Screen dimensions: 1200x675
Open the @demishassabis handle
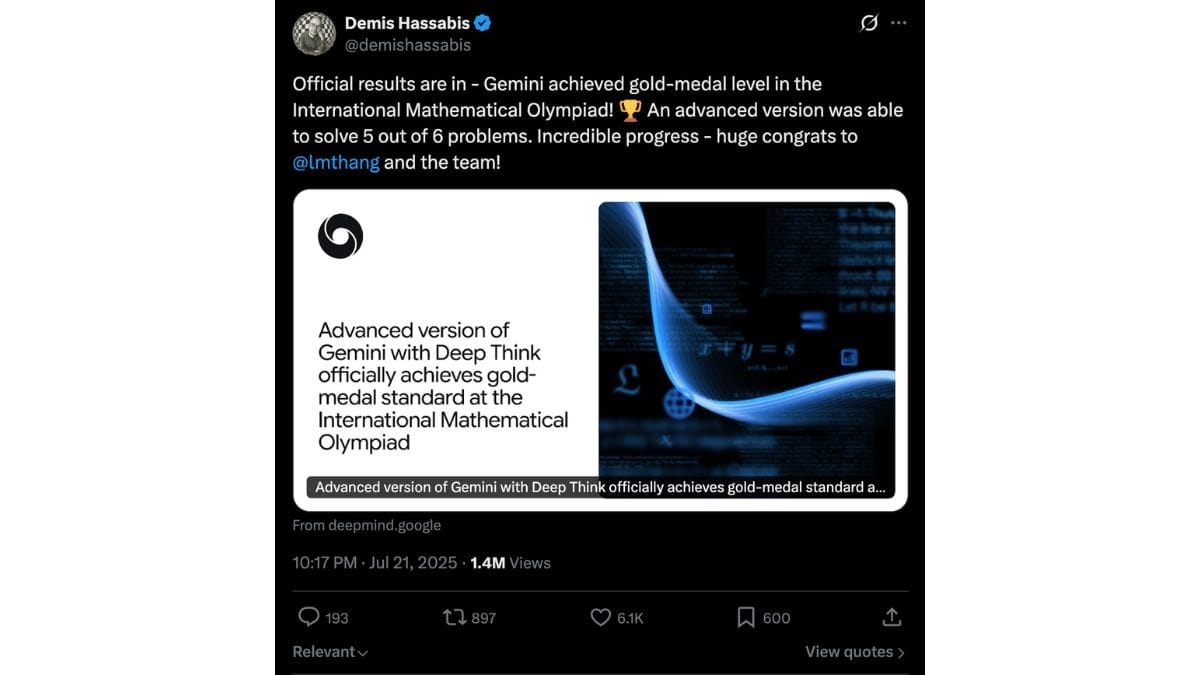pos(408,45)
